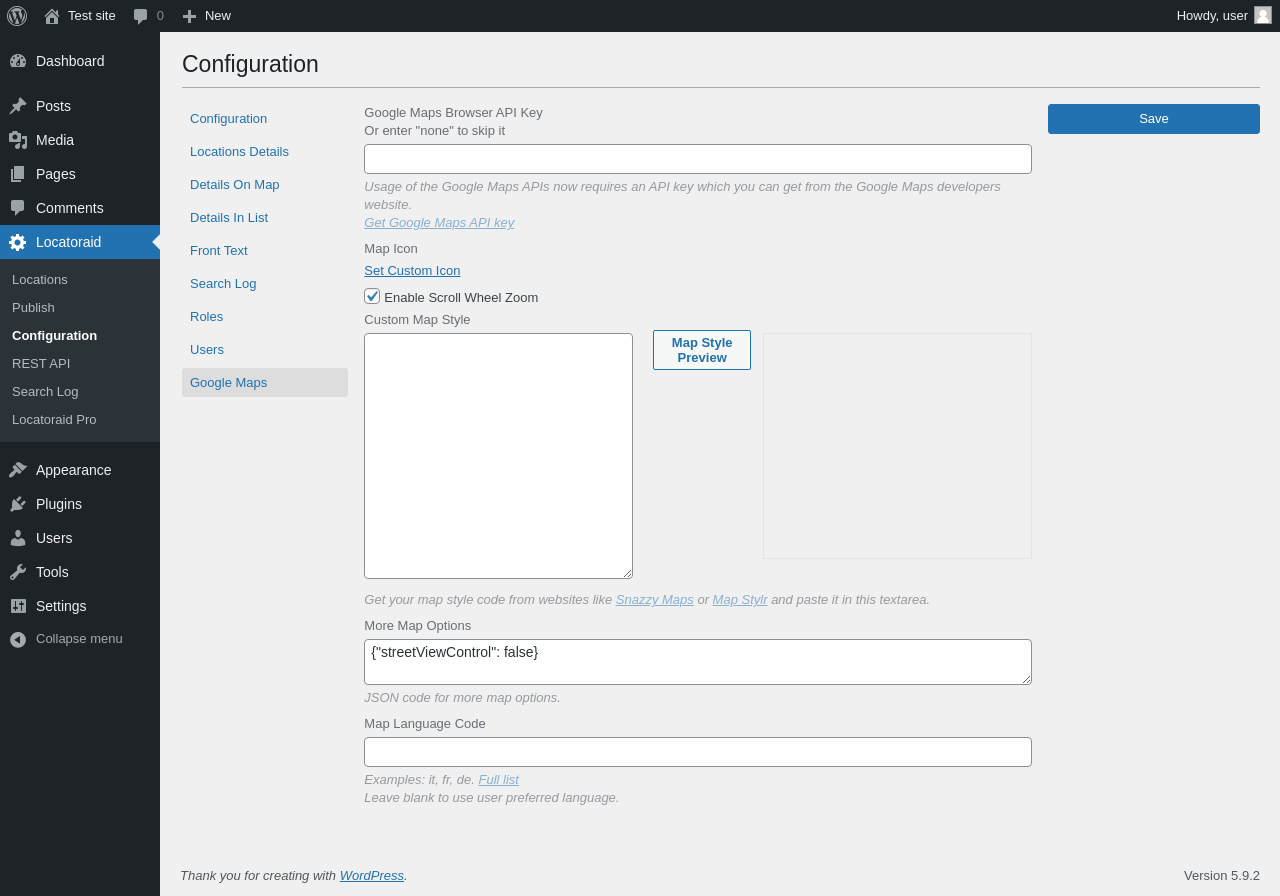Click Set Custom Icon link
The height and width of the screenshot is (896, 1280).
[x=412, y=270]
